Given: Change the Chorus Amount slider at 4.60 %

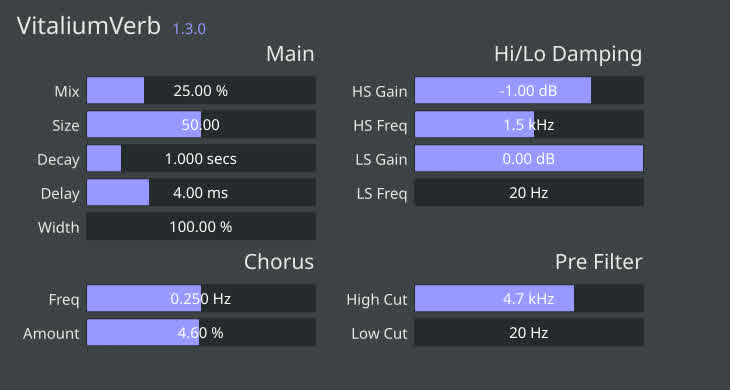Looking at the screenshot, I should [x=201, y=332].
